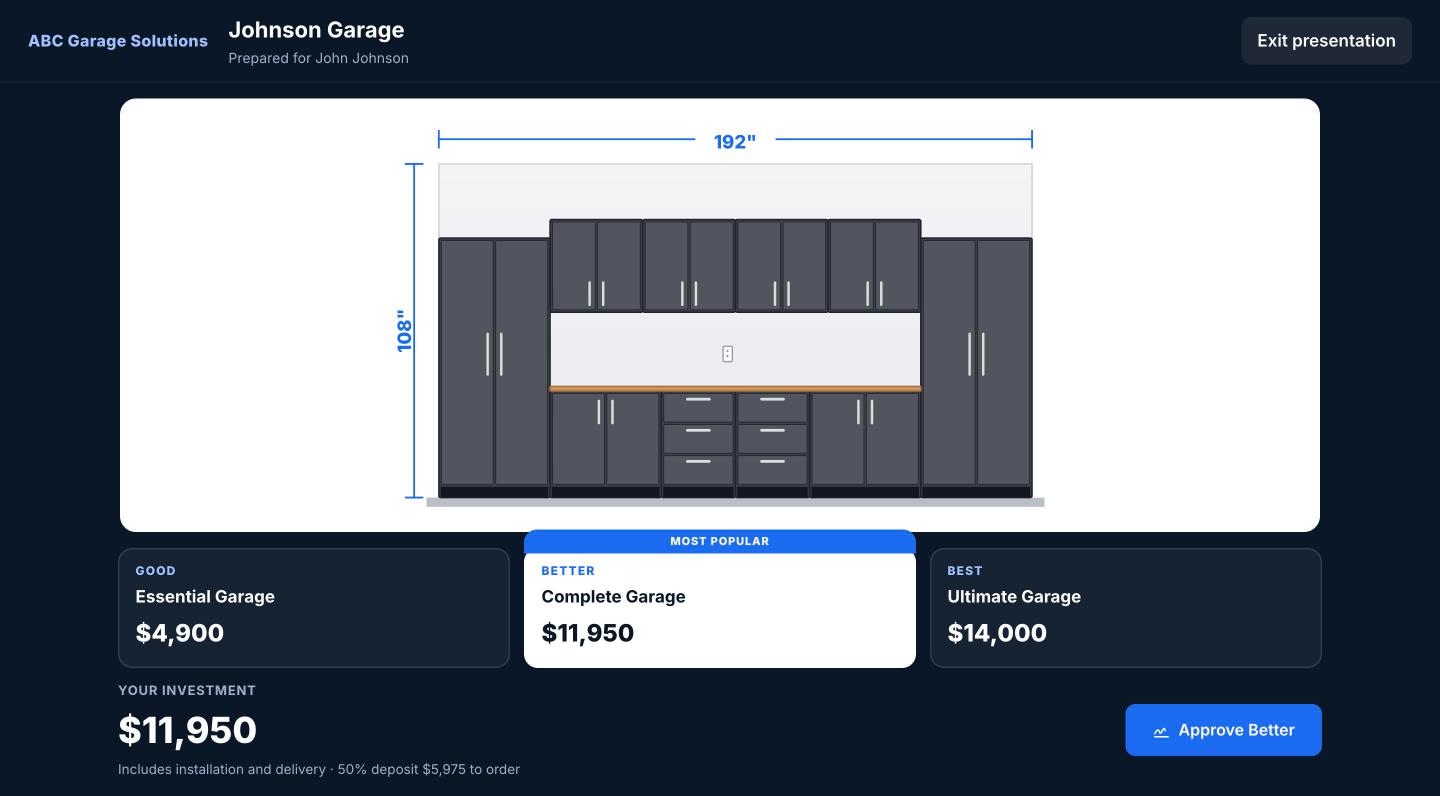Image resolution: width=1440 pixels, height=796 pixels.
Task: Select the Essential Garage option card
Action: [x=314, y=608]
